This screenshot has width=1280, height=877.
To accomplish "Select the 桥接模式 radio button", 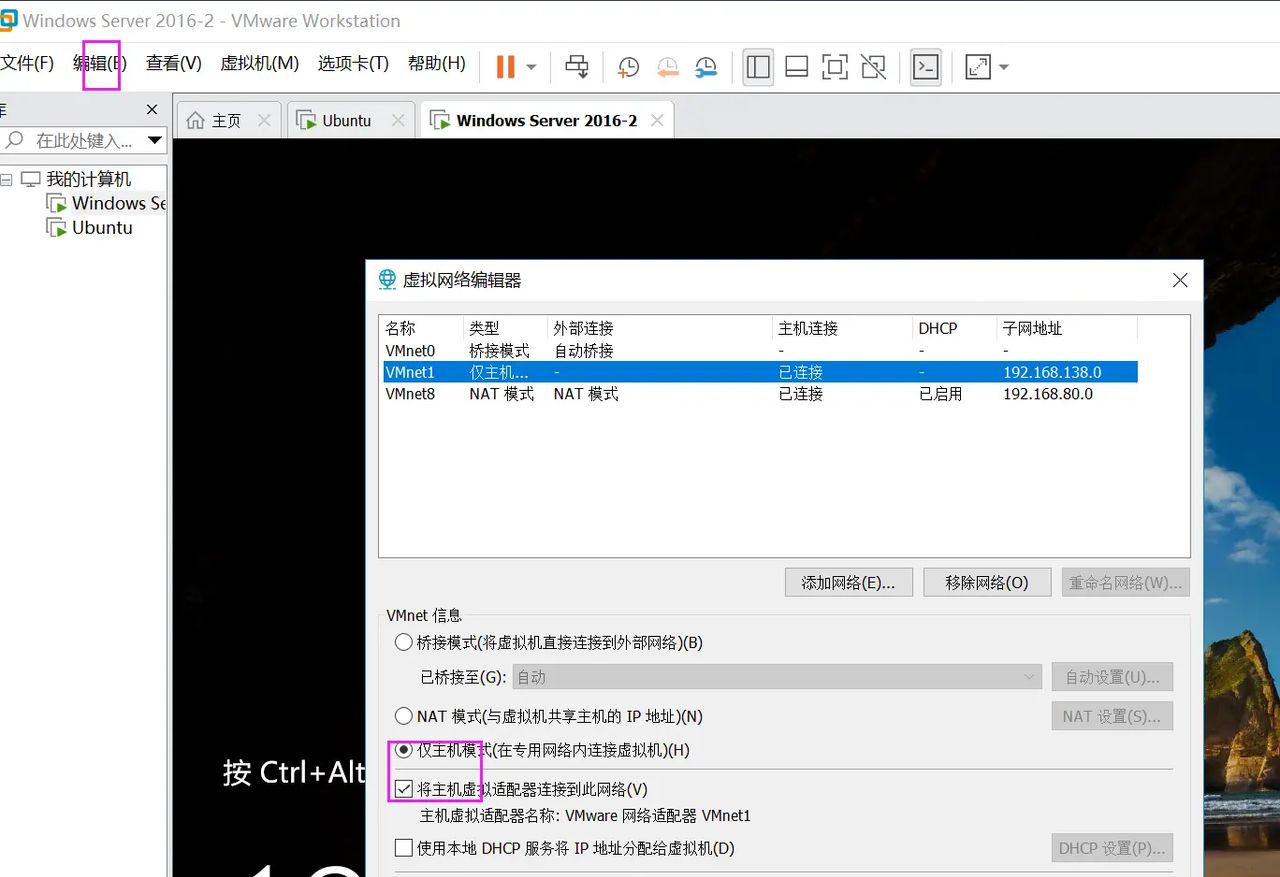I will [x=403, y=642].
